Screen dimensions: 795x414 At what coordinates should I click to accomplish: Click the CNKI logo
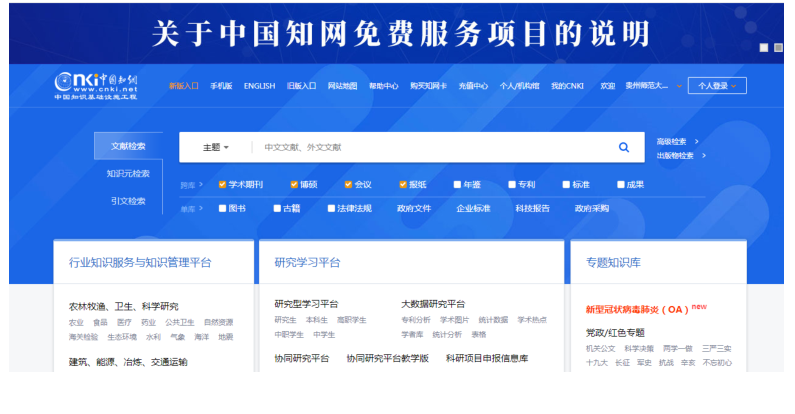pos(95,86)
